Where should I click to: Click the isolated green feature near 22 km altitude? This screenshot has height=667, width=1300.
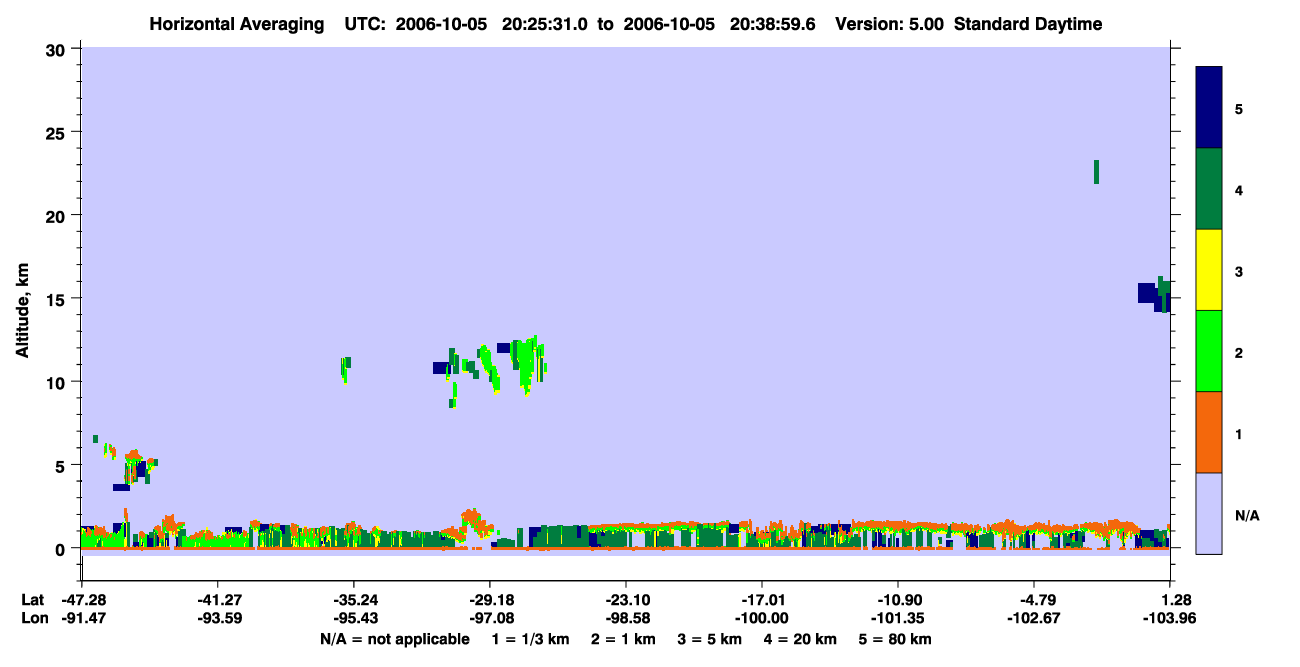[x=1097, y=171]
